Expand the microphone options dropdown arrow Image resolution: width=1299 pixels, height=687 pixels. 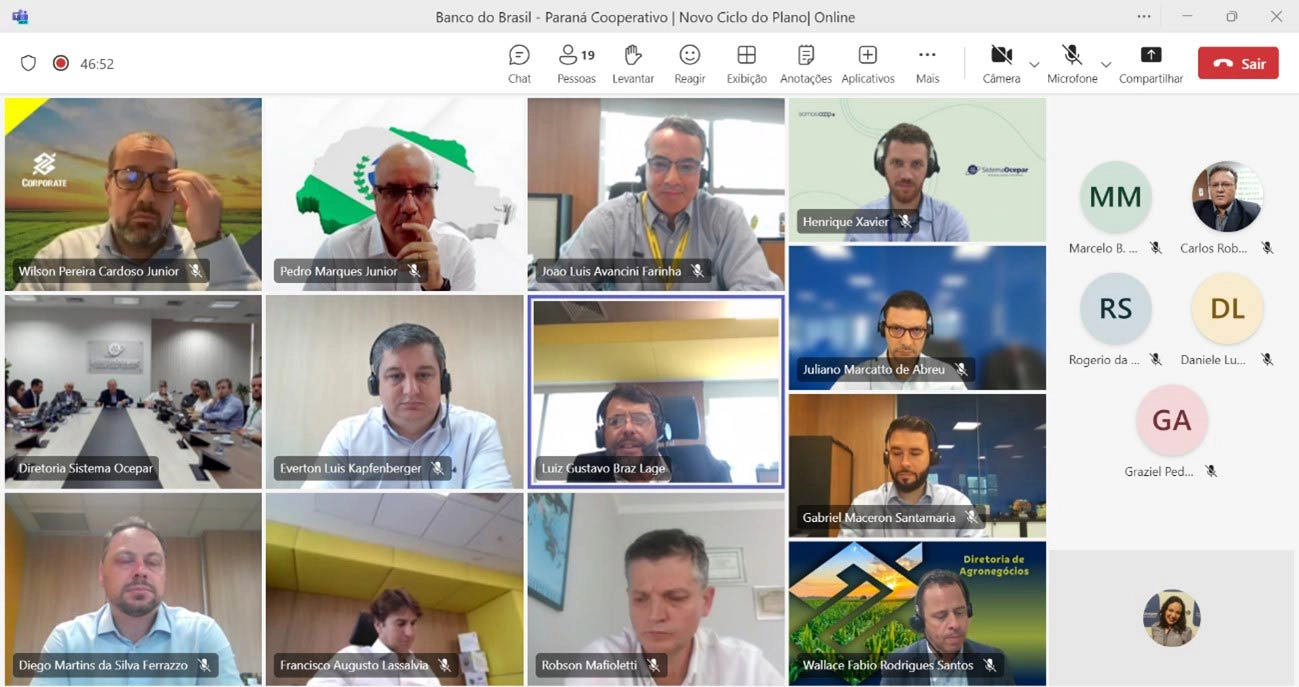pyautogui.click(x=1105, y=64)
